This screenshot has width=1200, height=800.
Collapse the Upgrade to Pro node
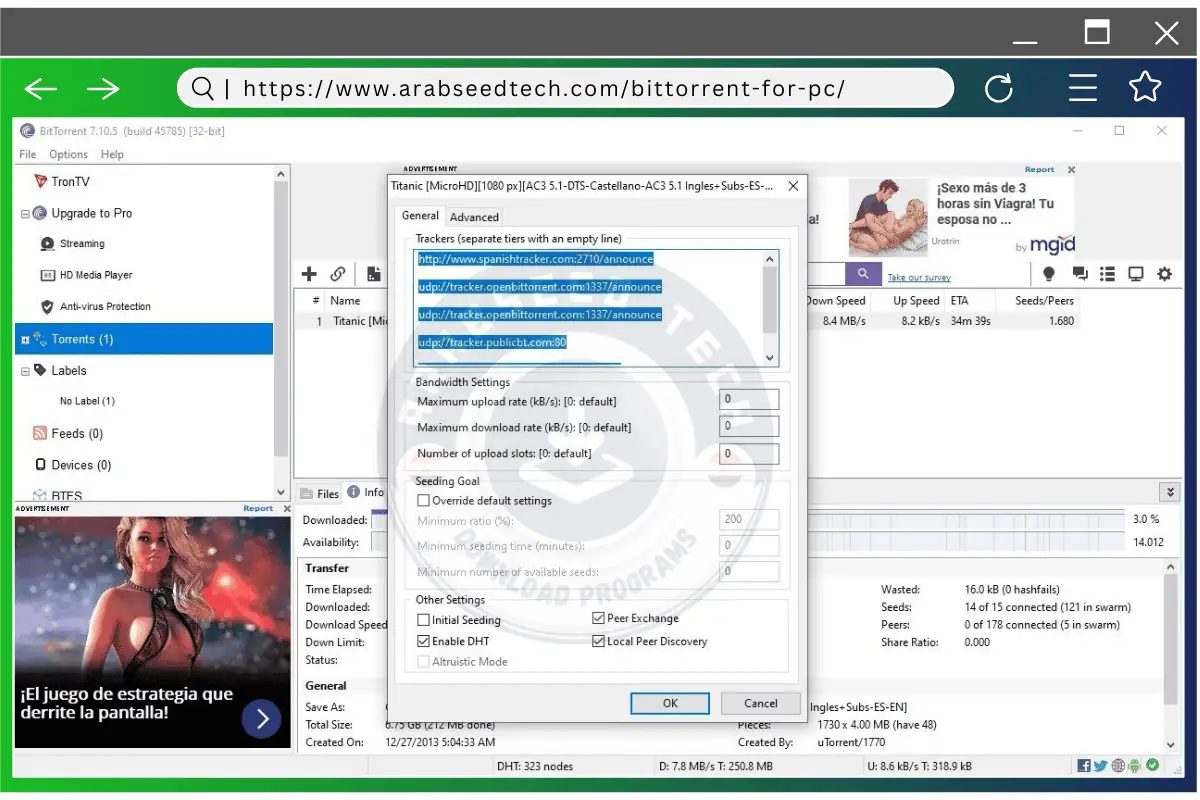pyautogui.click(x=25, y=214)
